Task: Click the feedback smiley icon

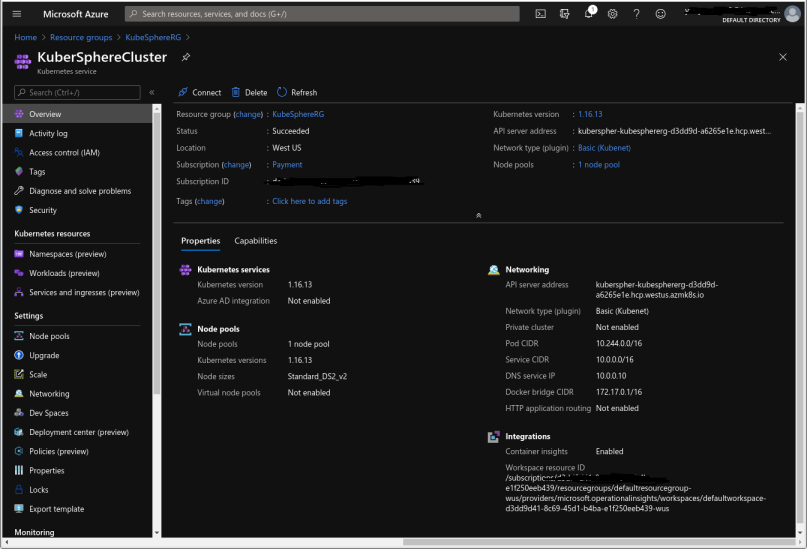Action: point(660,14)
